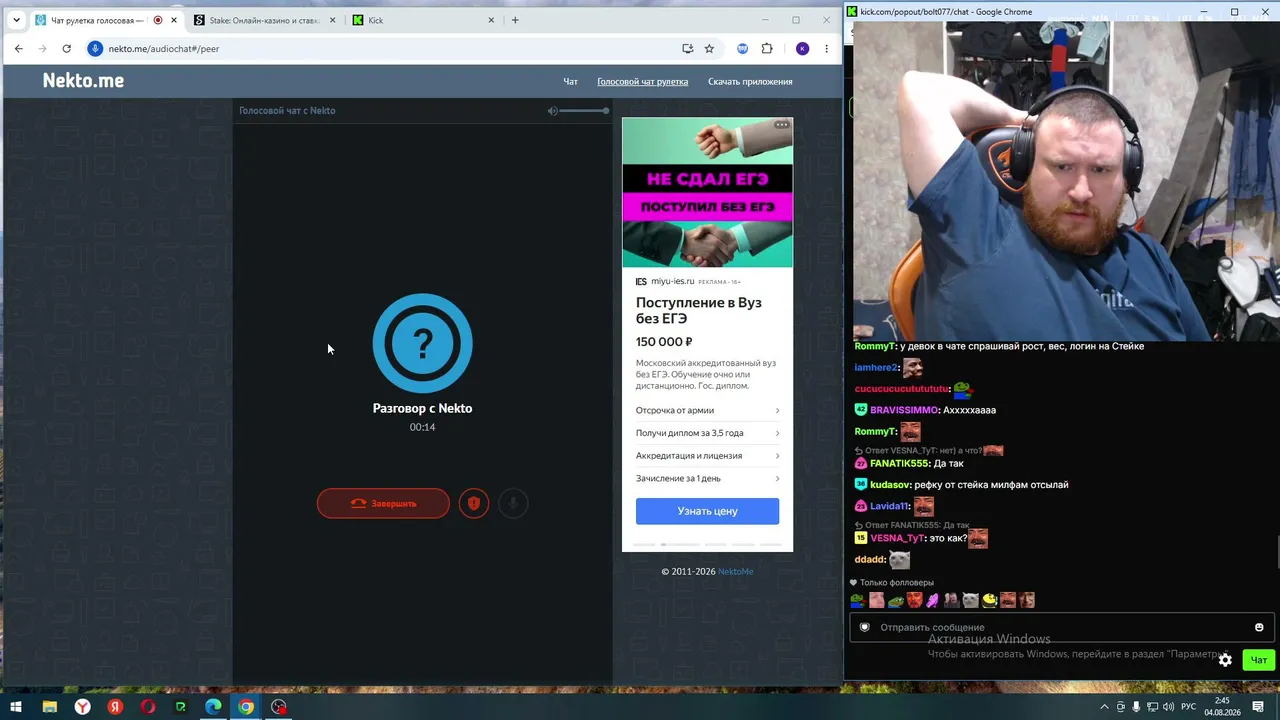
Task: Click the miyu-ies.ru advertiser link
Action: [x=672, y=282]
